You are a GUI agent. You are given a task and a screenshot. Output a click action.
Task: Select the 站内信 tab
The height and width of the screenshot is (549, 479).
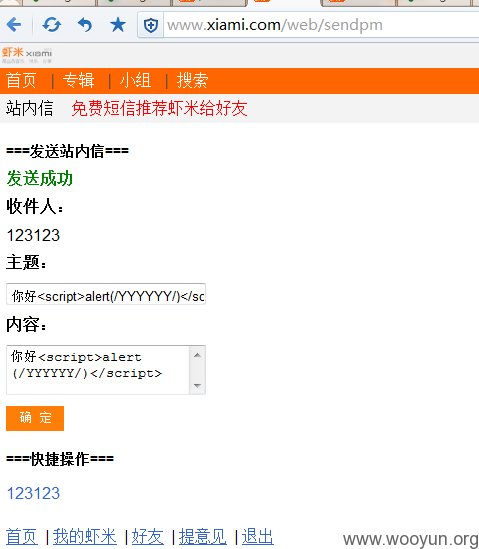pyautogui.click(x=29, y=108)
